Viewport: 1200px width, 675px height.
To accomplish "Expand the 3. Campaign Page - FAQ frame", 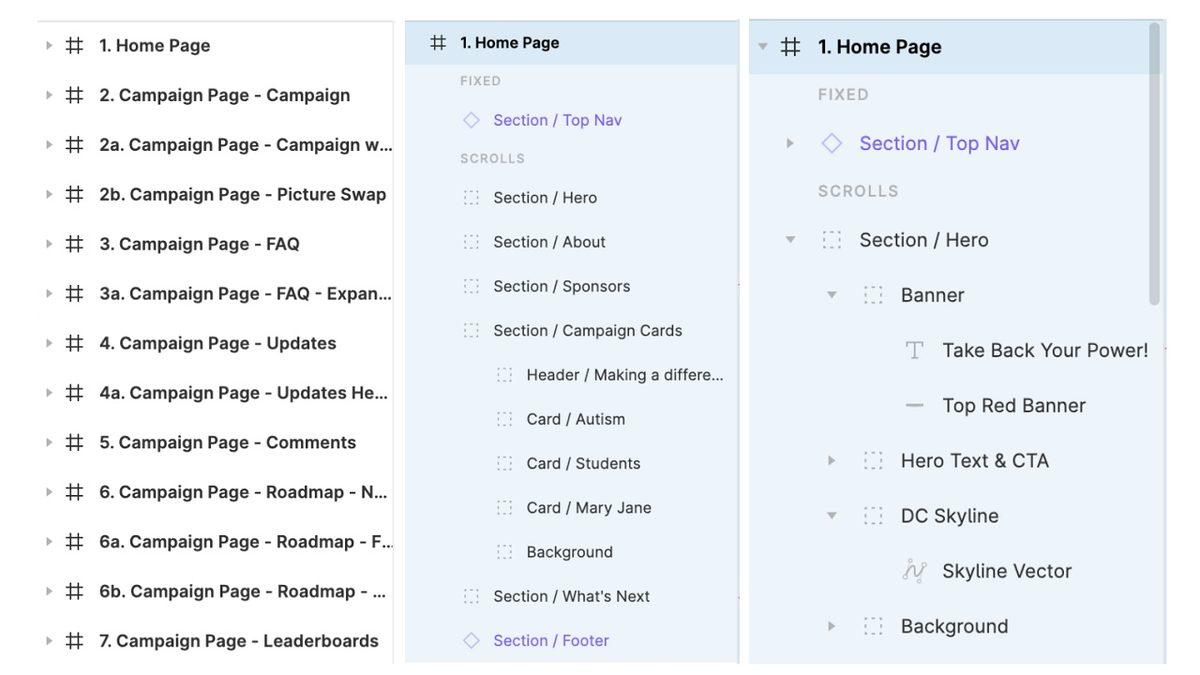I will 48,244.
